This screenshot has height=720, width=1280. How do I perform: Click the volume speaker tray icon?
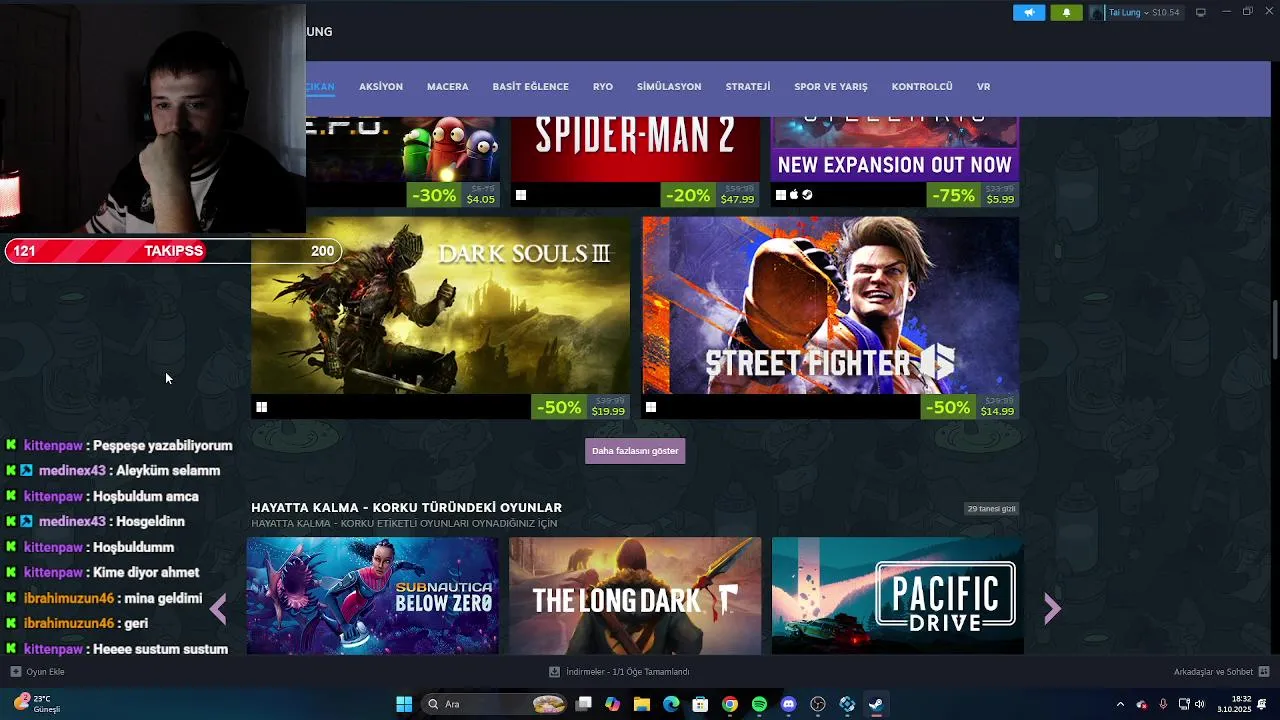point(1199,704)
